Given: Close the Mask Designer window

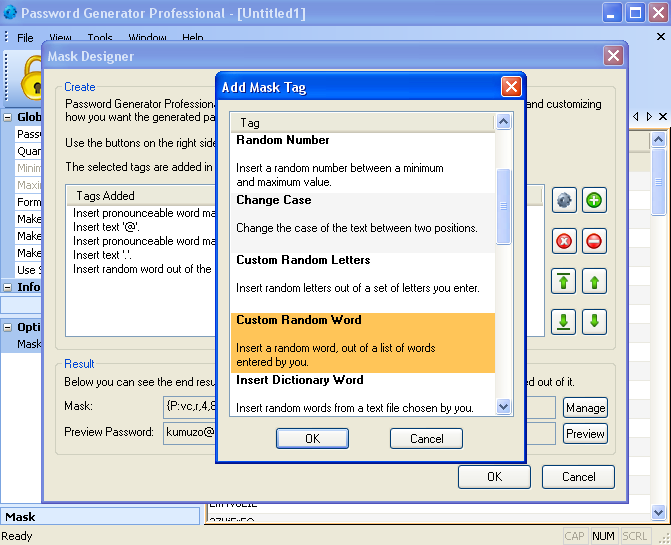Looking at the screenshot, I should (613, 56).
